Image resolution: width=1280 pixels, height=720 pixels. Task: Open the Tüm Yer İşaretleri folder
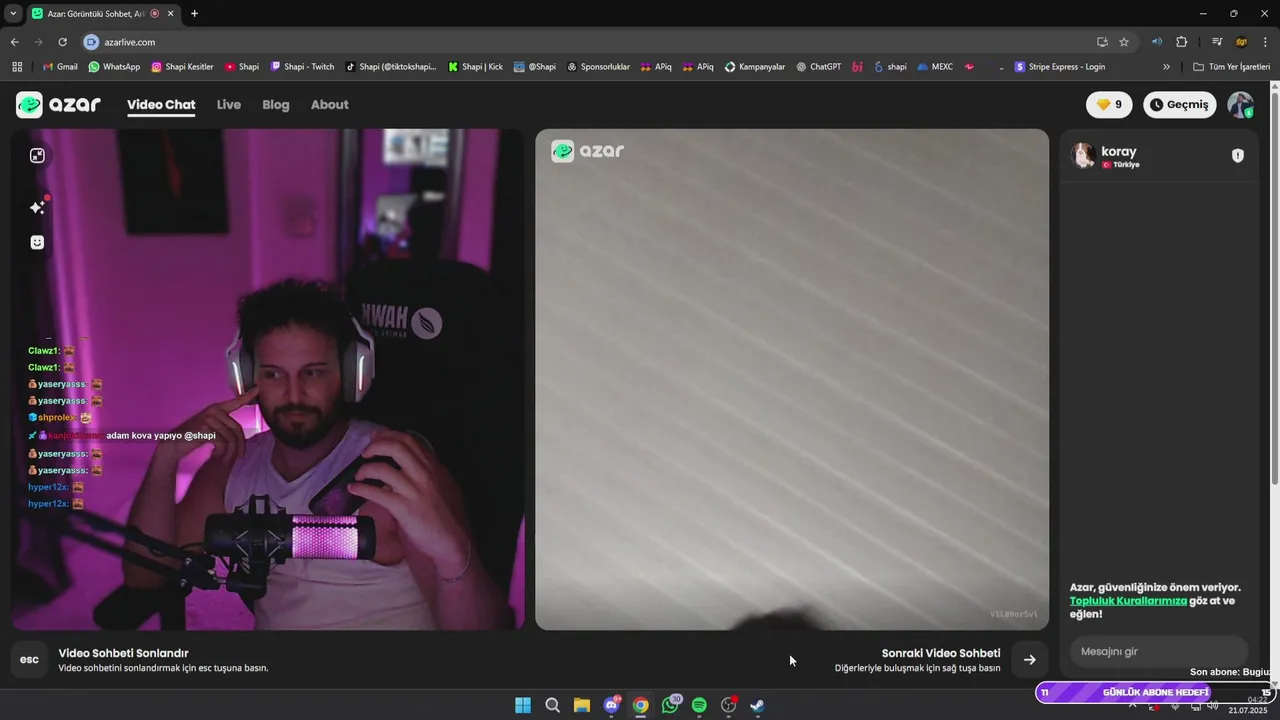[1231, 67]
